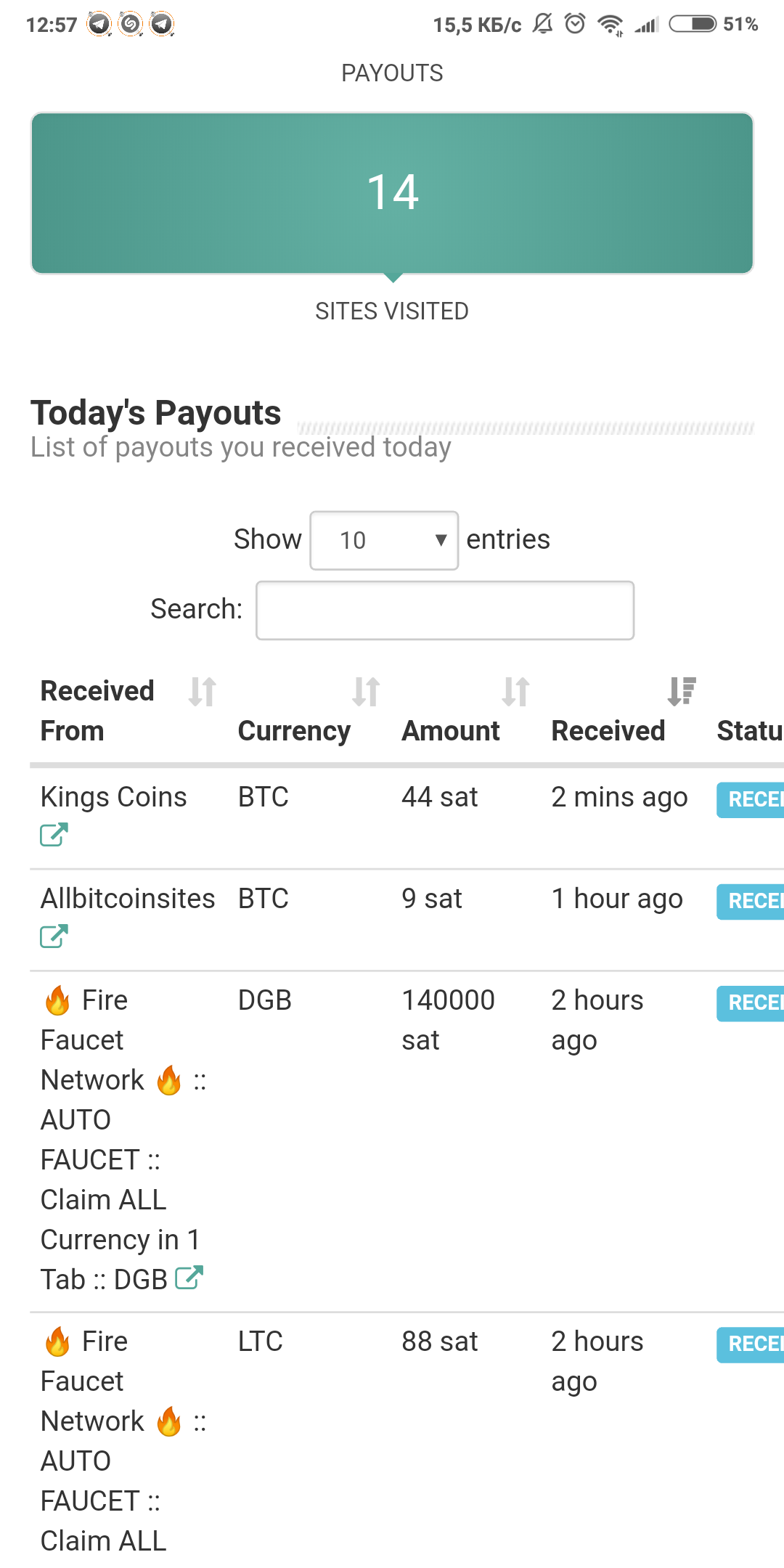Tap the first Telegram notification icon
The width and height of the screenshot is (784, 1568).
click(99, 24)
